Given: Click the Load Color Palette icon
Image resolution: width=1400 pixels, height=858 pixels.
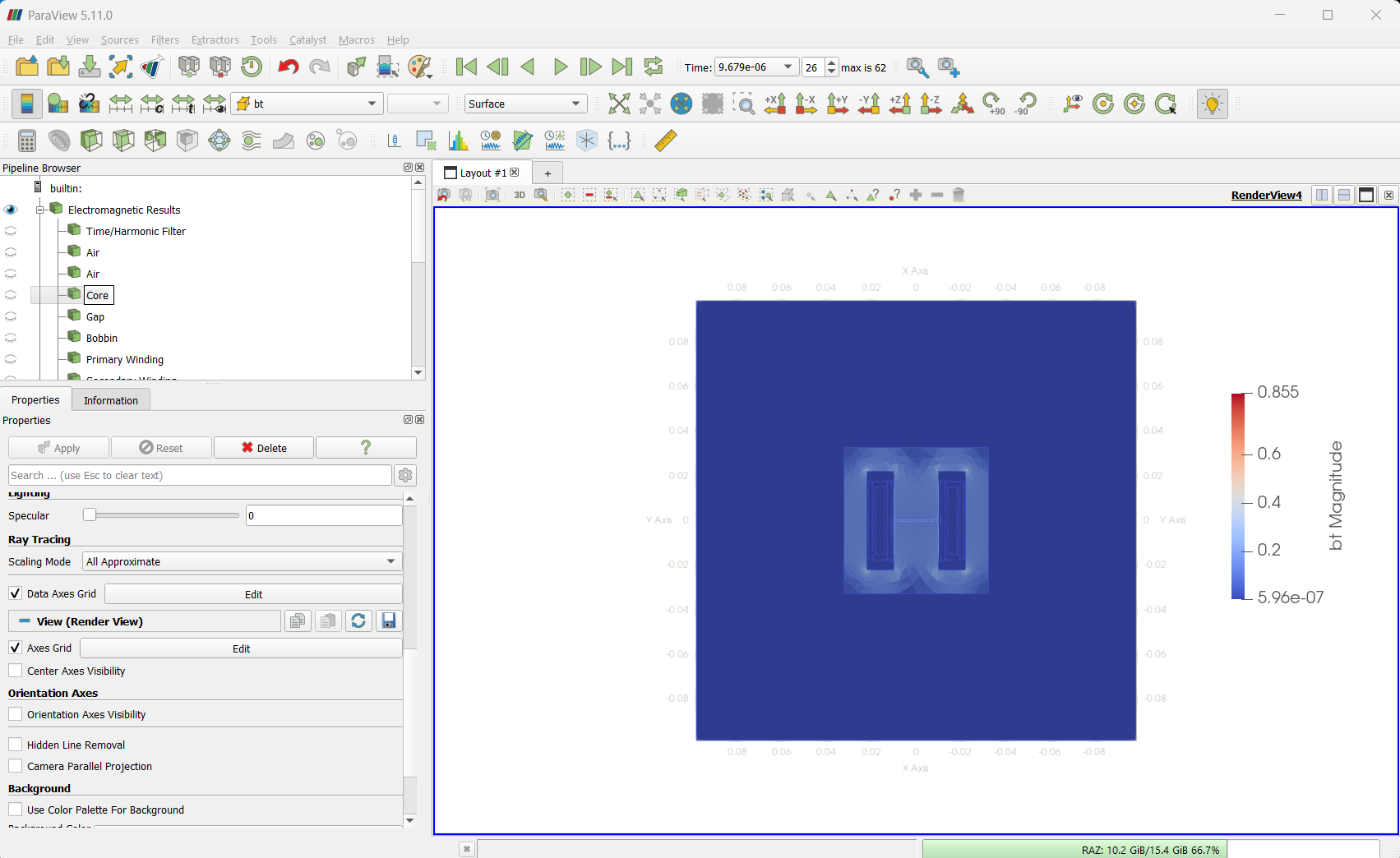Looking at the screenshot, I should point(420,67).
